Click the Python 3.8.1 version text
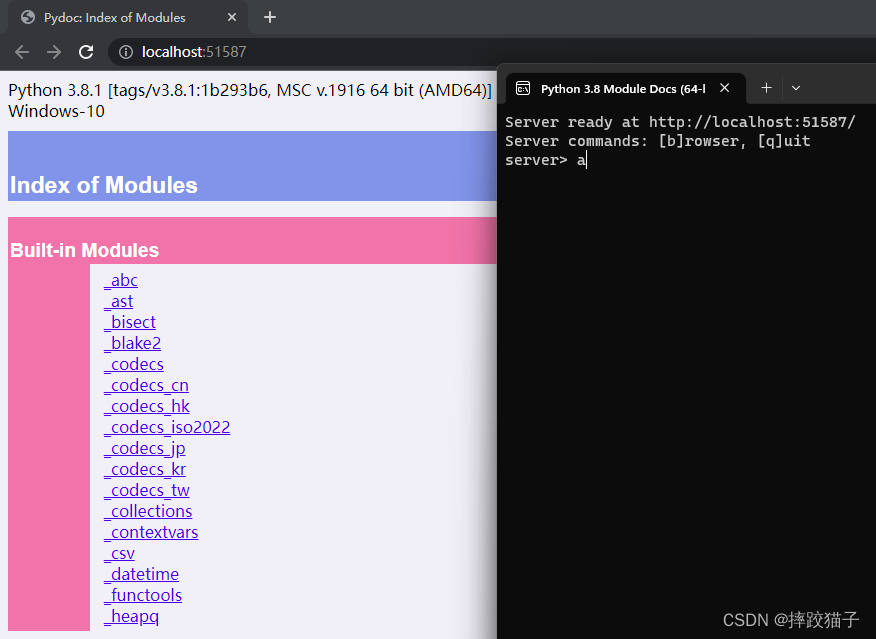Image resolution: width=876 pixels, height=639 pixels. click(250, 90)
